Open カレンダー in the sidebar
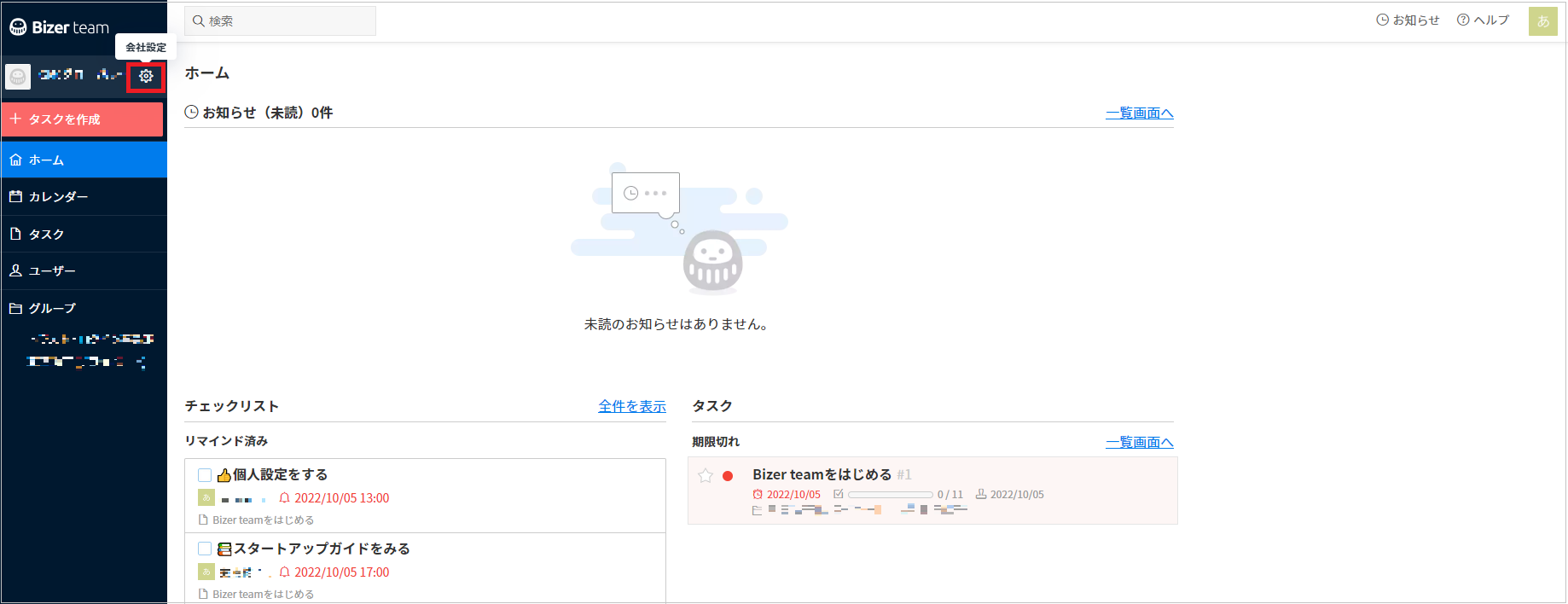 click(84, 196)
